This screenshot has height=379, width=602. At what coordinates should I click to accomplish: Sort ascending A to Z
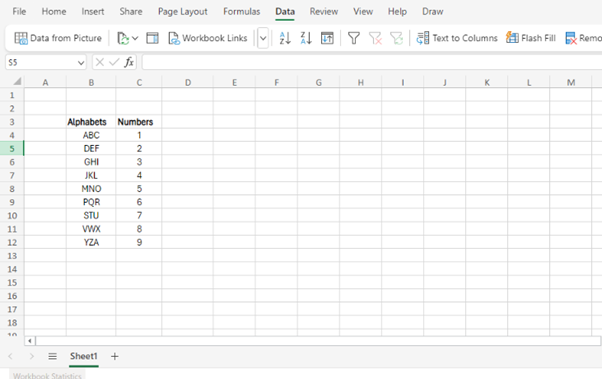[x=285, y=38]
